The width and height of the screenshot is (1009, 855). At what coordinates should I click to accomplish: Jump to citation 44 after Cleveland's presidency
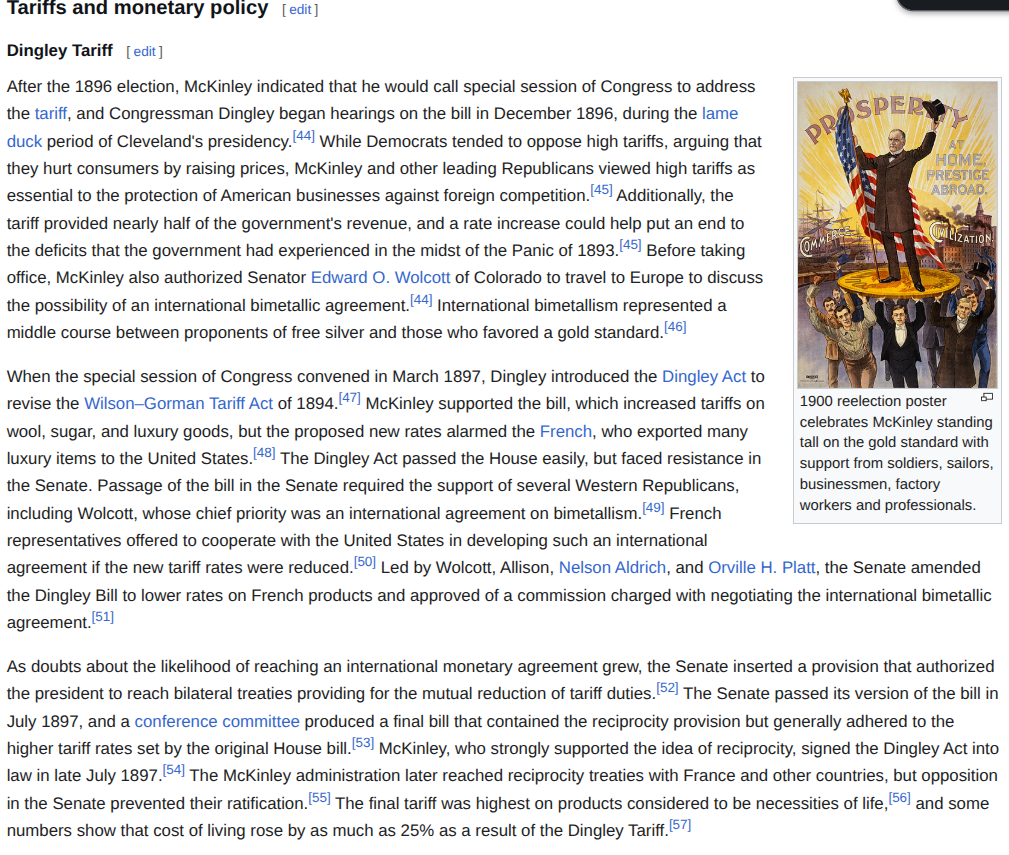(304, 136)
